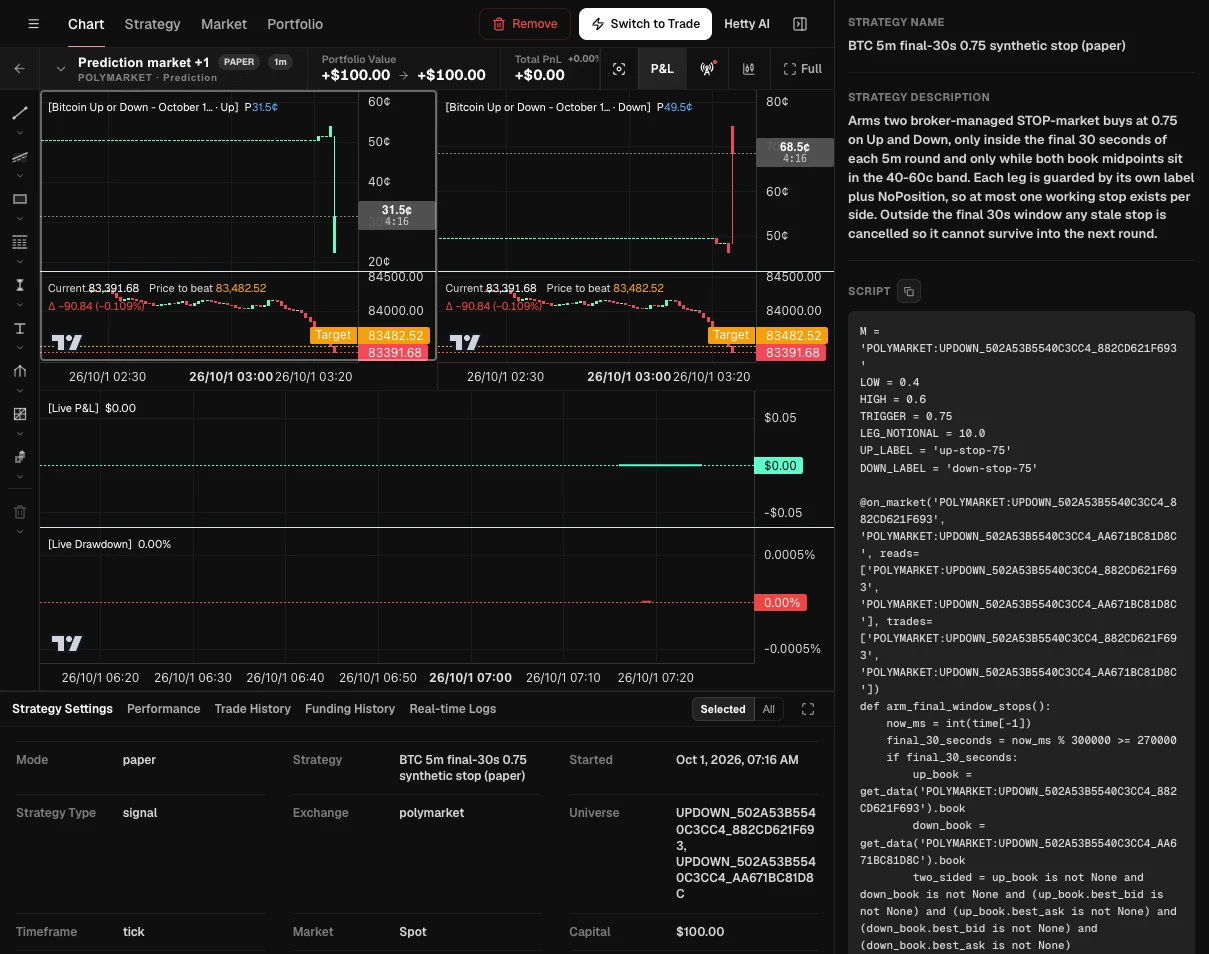Expand options under trend line tool
The height and width of the screenshot is (954, 1209).
[x=20, y=133]
